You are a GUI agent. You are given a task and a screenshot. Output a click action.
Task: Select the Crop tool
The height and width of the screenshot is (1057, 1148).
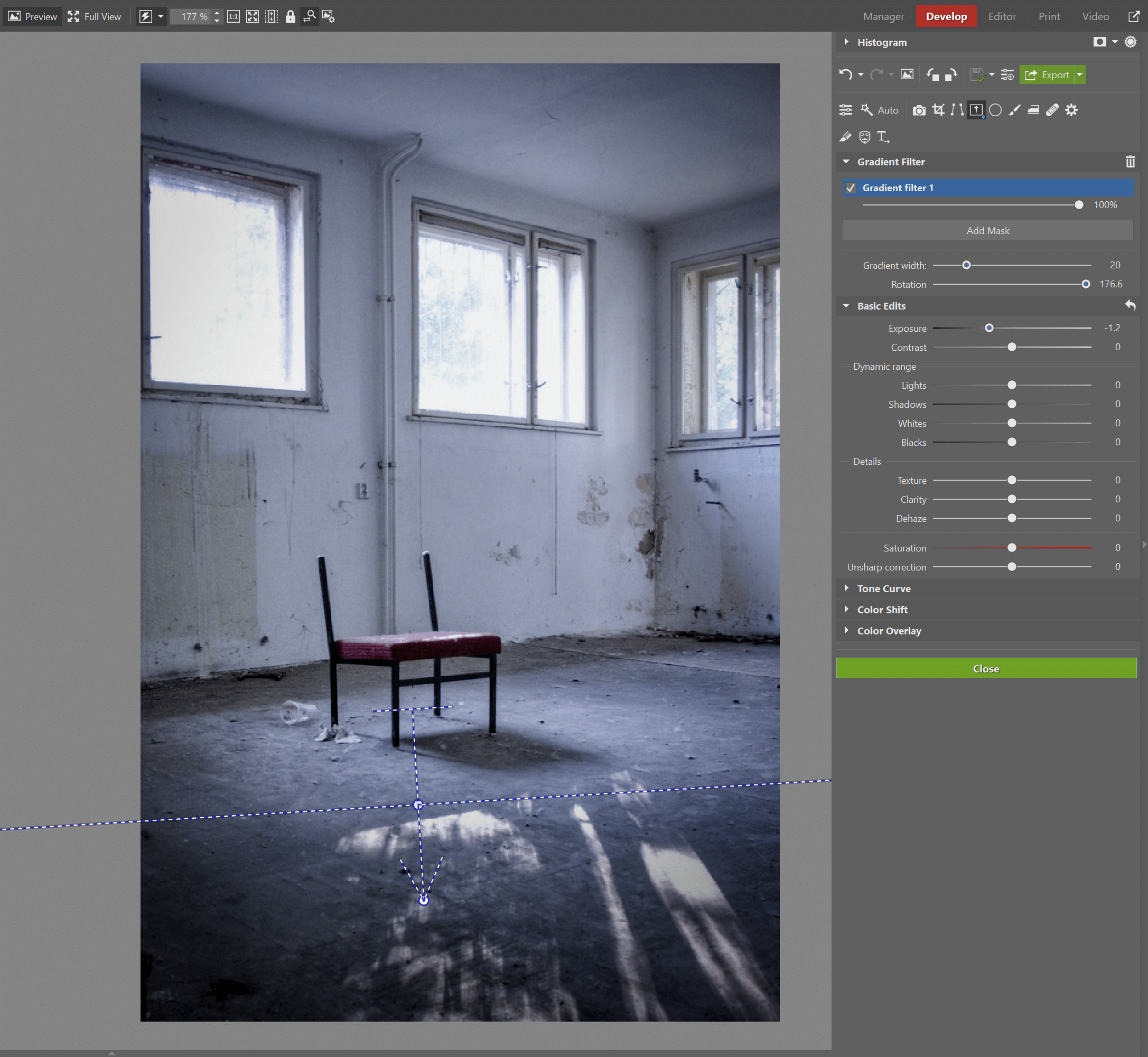click(x=938, y=110)
